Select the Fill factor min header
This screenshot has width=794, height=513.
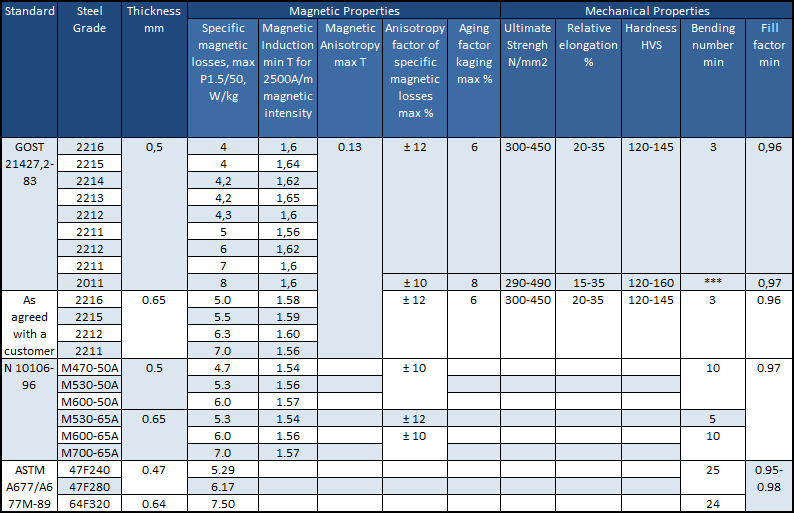[768, 45]
